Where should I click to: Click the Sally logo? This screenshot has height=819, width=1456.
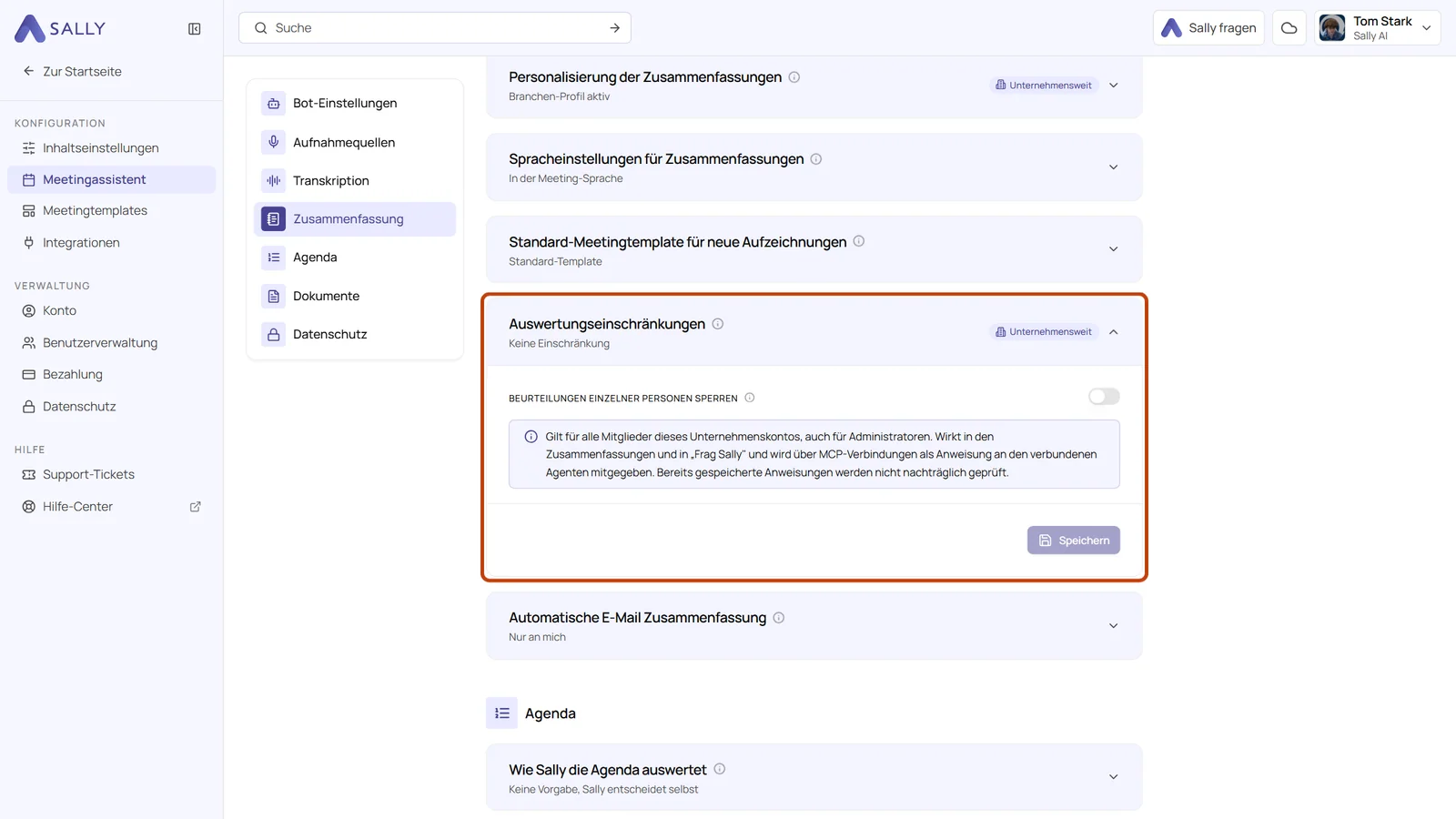[60, 28]
